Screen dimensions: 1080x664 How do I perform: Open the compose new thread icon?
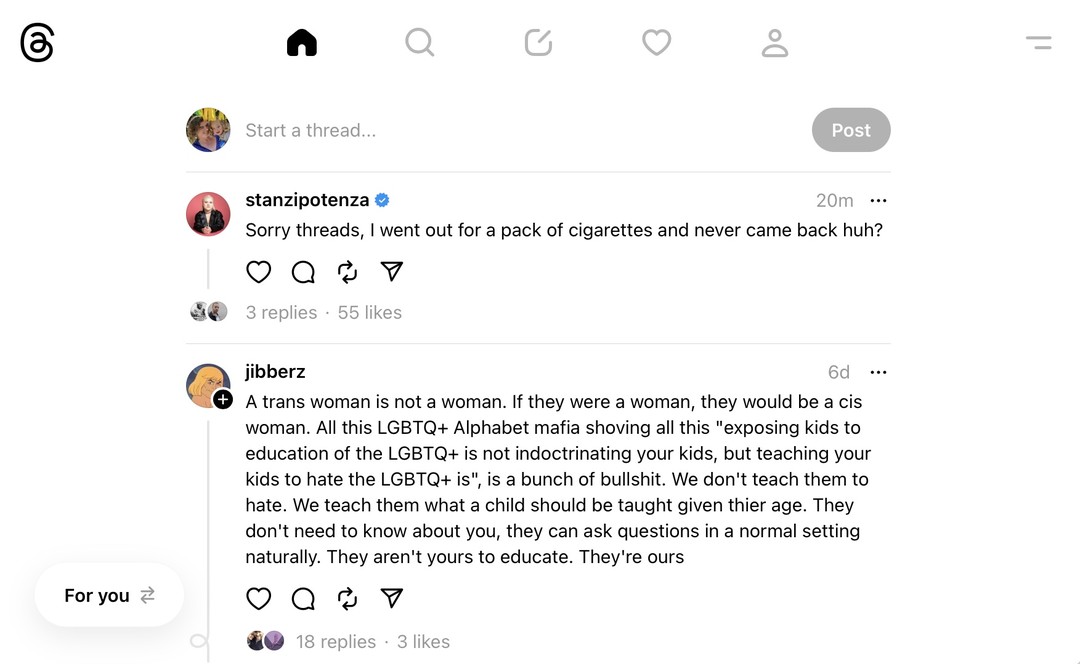(x=538, y=42)
